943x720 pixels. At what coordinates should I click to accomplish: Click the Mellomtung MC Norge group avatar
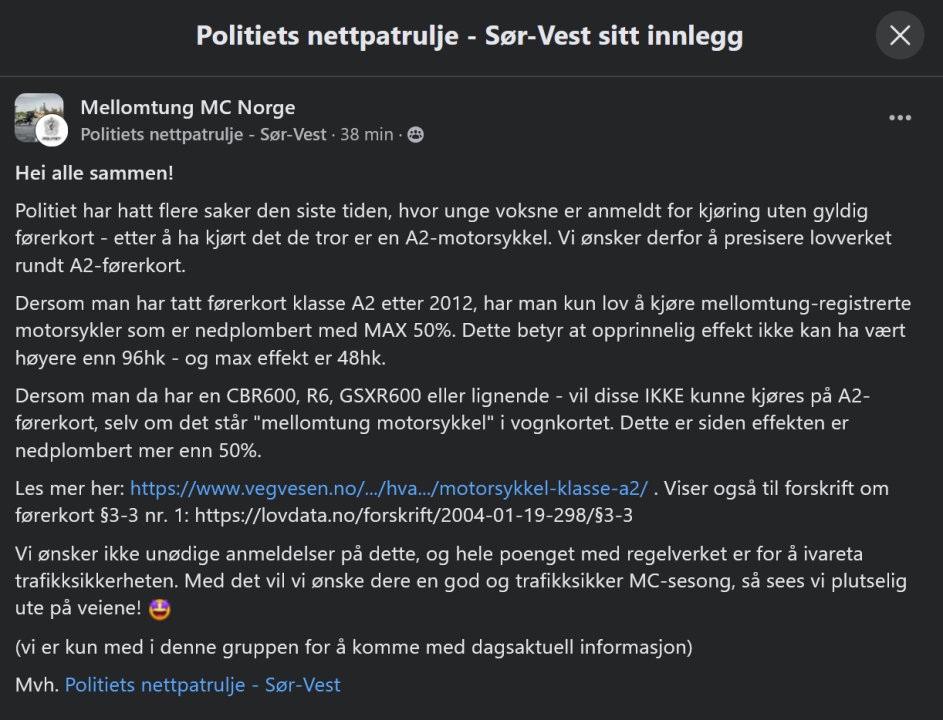click(35, 113)
